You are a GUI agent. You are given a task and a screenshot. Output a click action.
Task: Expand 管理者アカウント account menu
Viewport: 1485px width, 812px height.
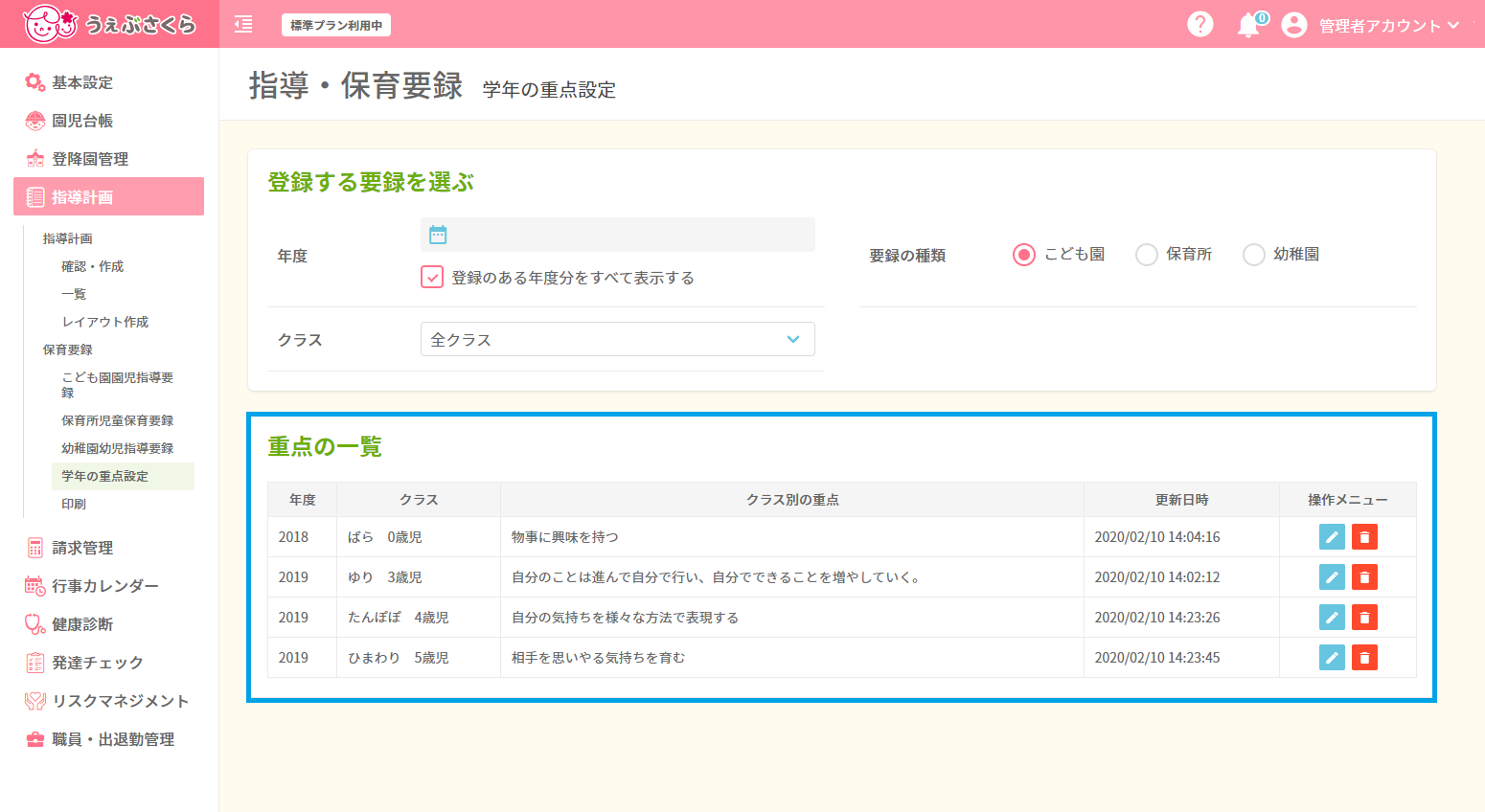[1389, 26]
